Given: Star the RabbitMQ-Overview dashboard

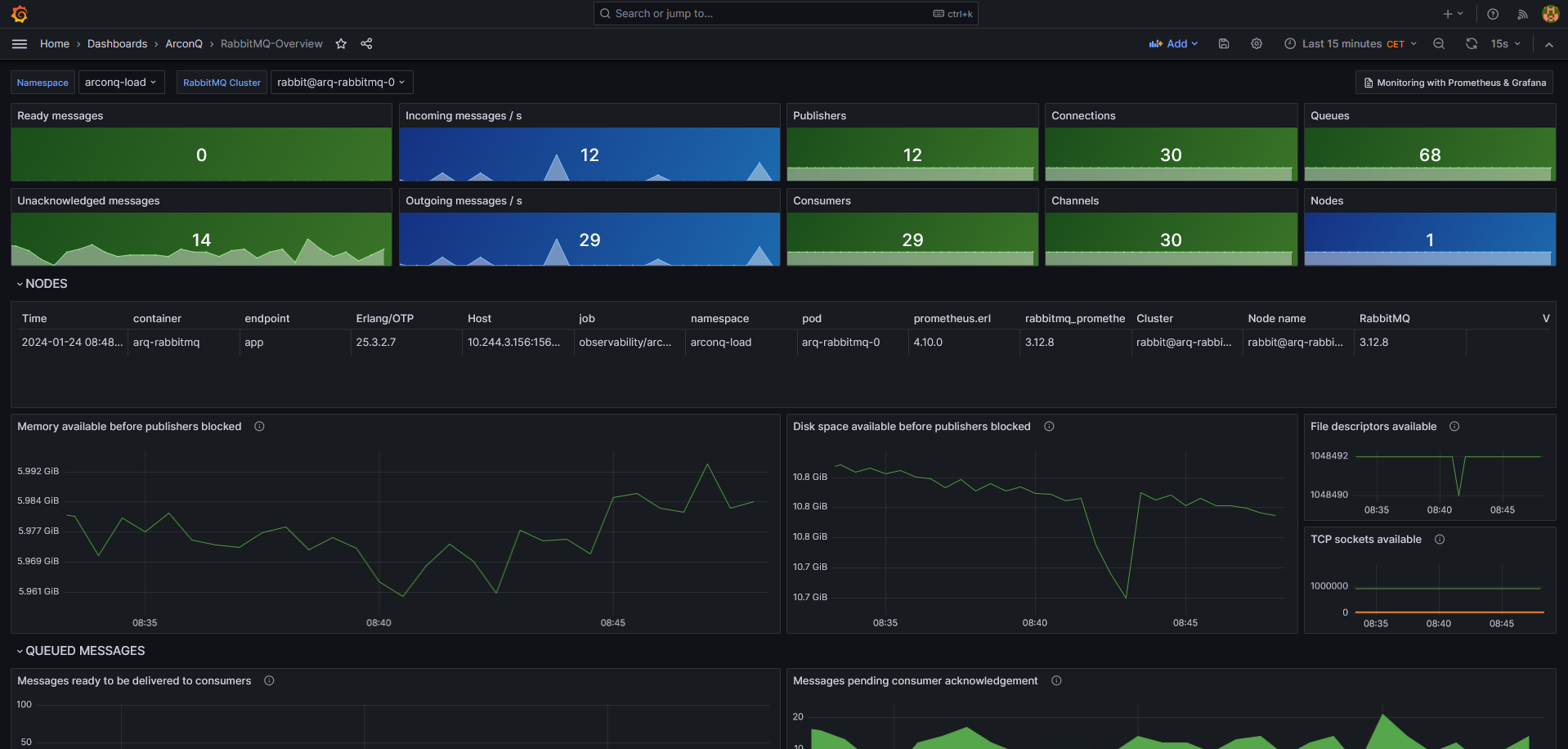Looking at the screenshot, I should click(341, 44).
